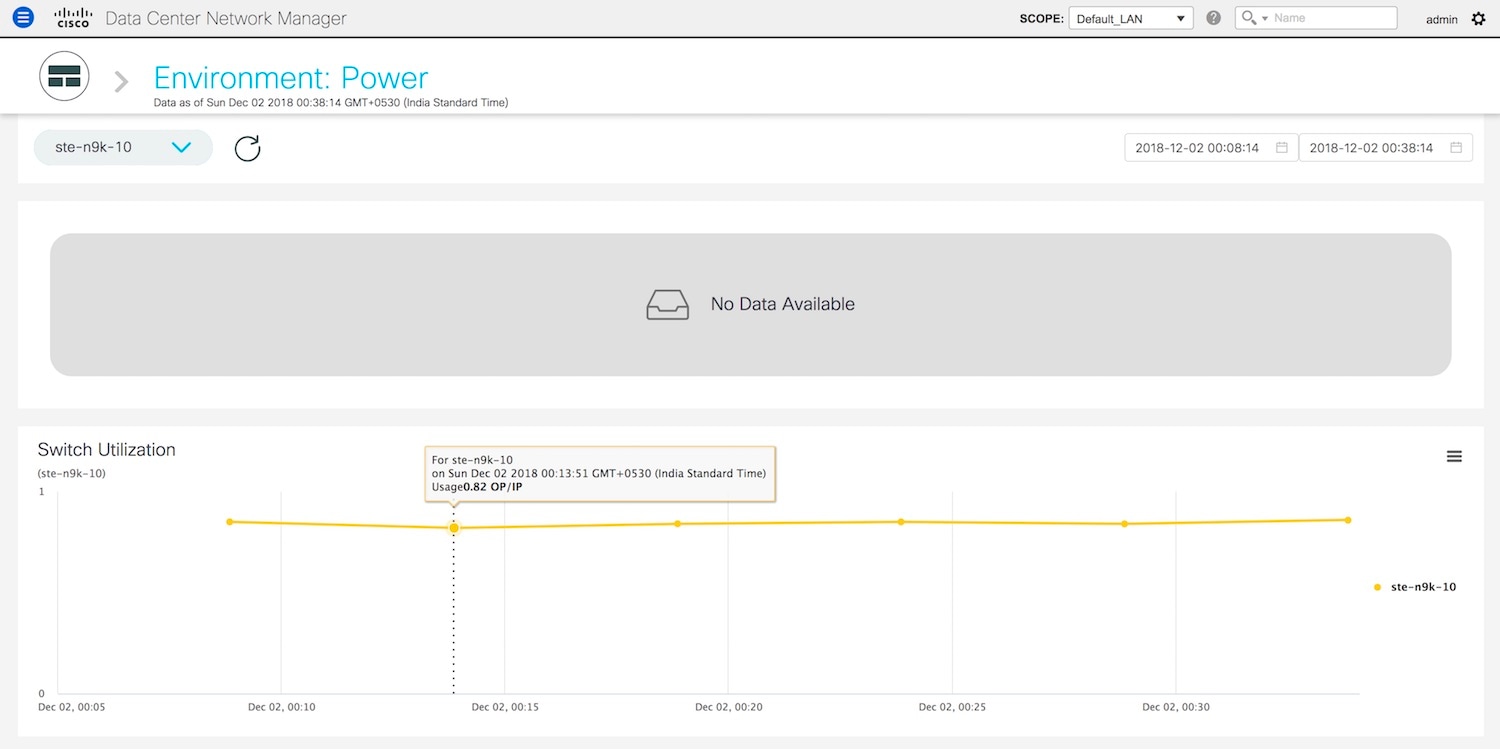Screen dimensions: 1500x749
Task: Click the search magnifier icon
Action: tap(1248, 18)
